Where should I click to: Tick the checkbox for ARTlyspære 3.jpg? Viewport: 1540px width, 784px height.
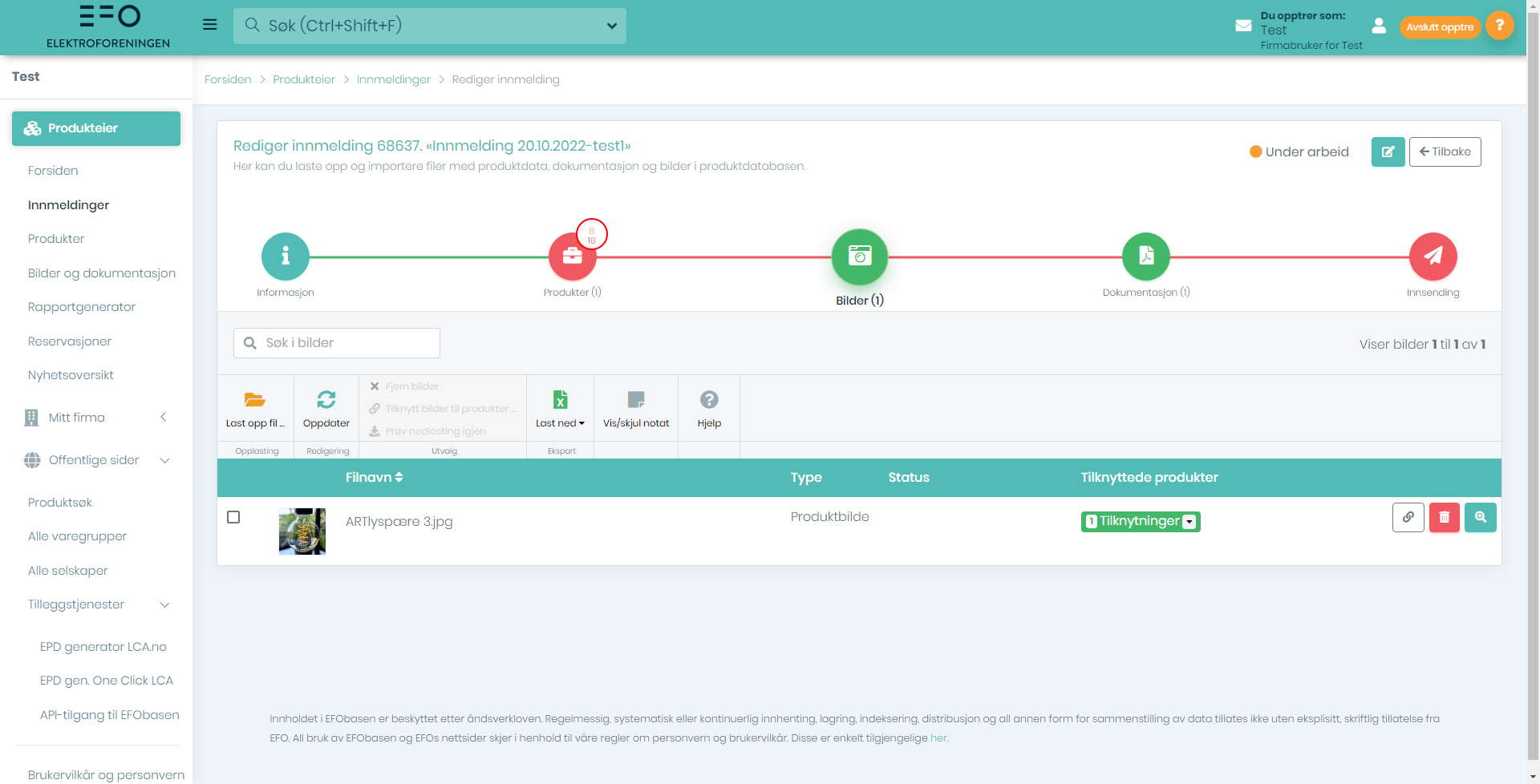tap(233, 517)
